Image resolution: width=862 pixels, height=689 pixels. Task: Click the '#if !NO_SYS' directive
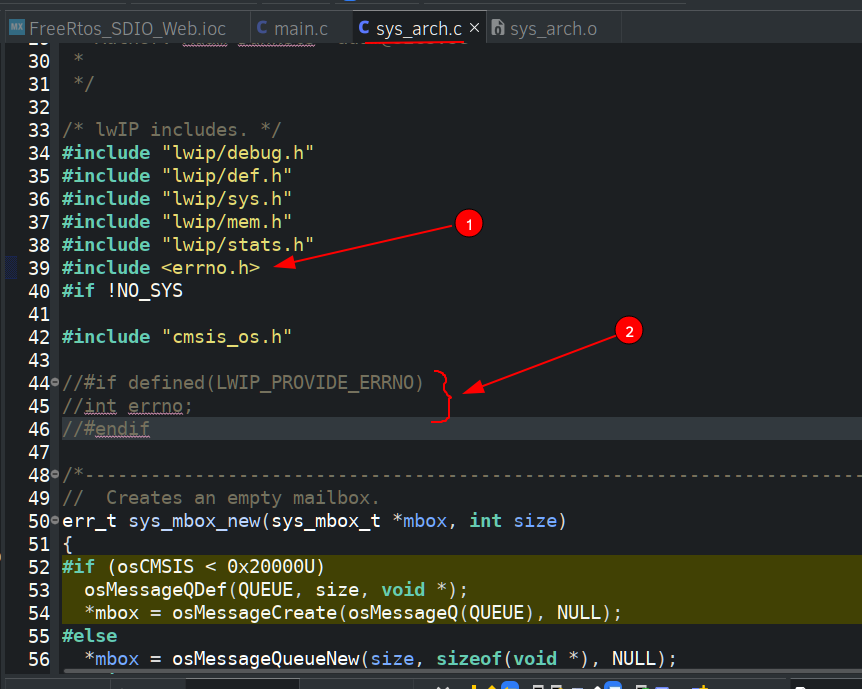pyautogui.click(x=122, y=291)
